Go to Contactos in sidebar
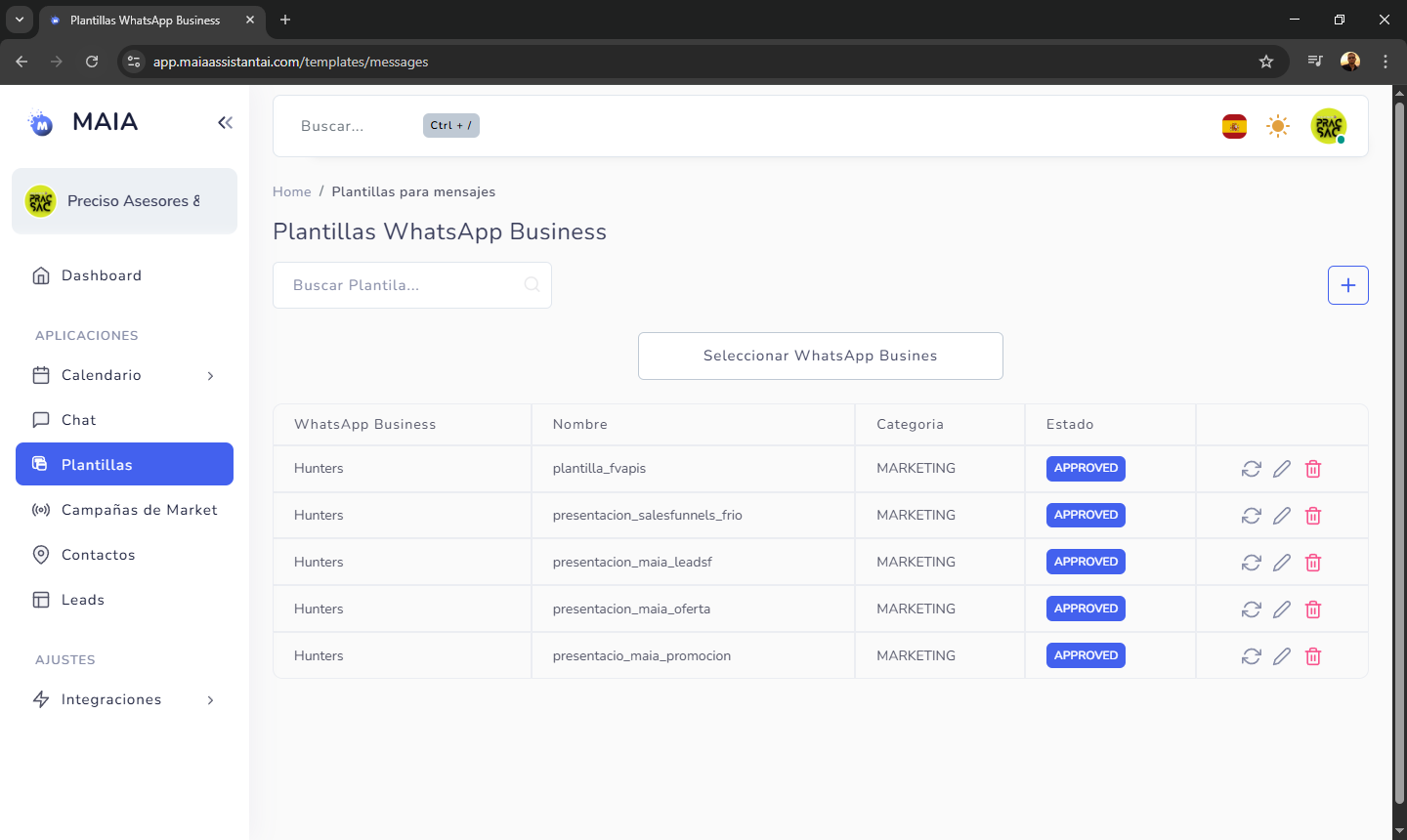 point(98,555)
